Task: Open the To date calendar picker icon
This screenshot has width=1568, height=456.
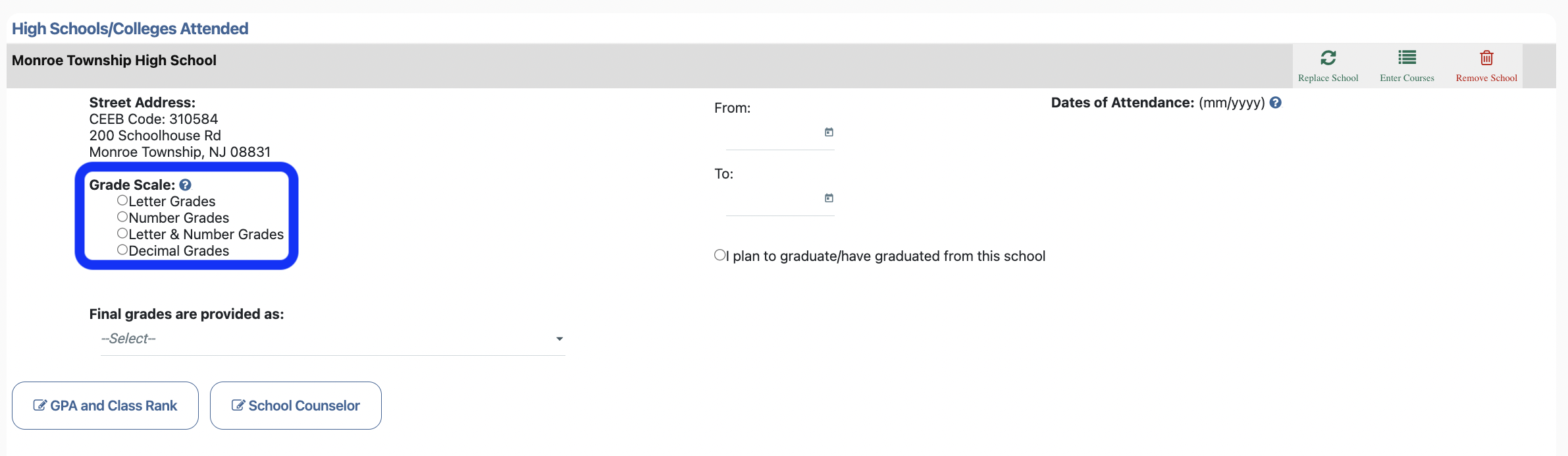Action: point(828,198)
